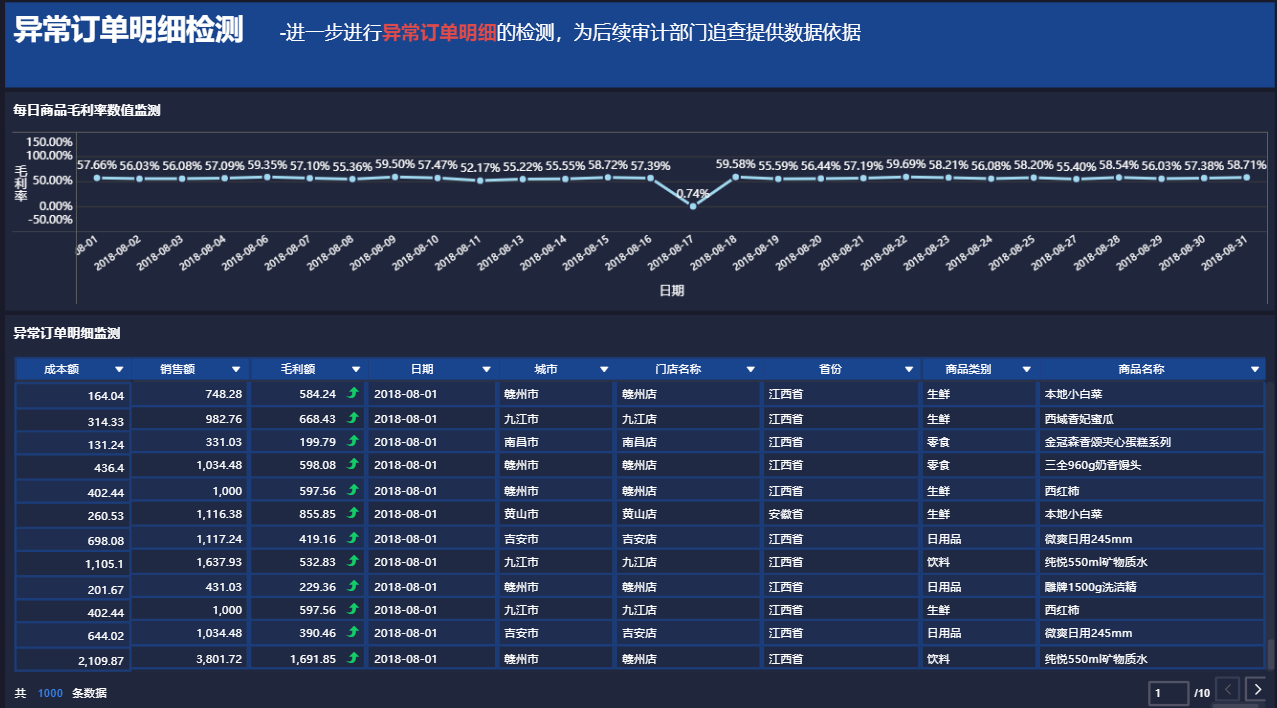
Task: Open the 城市 column filter dropdown
Action: click(x=604, y=368)
